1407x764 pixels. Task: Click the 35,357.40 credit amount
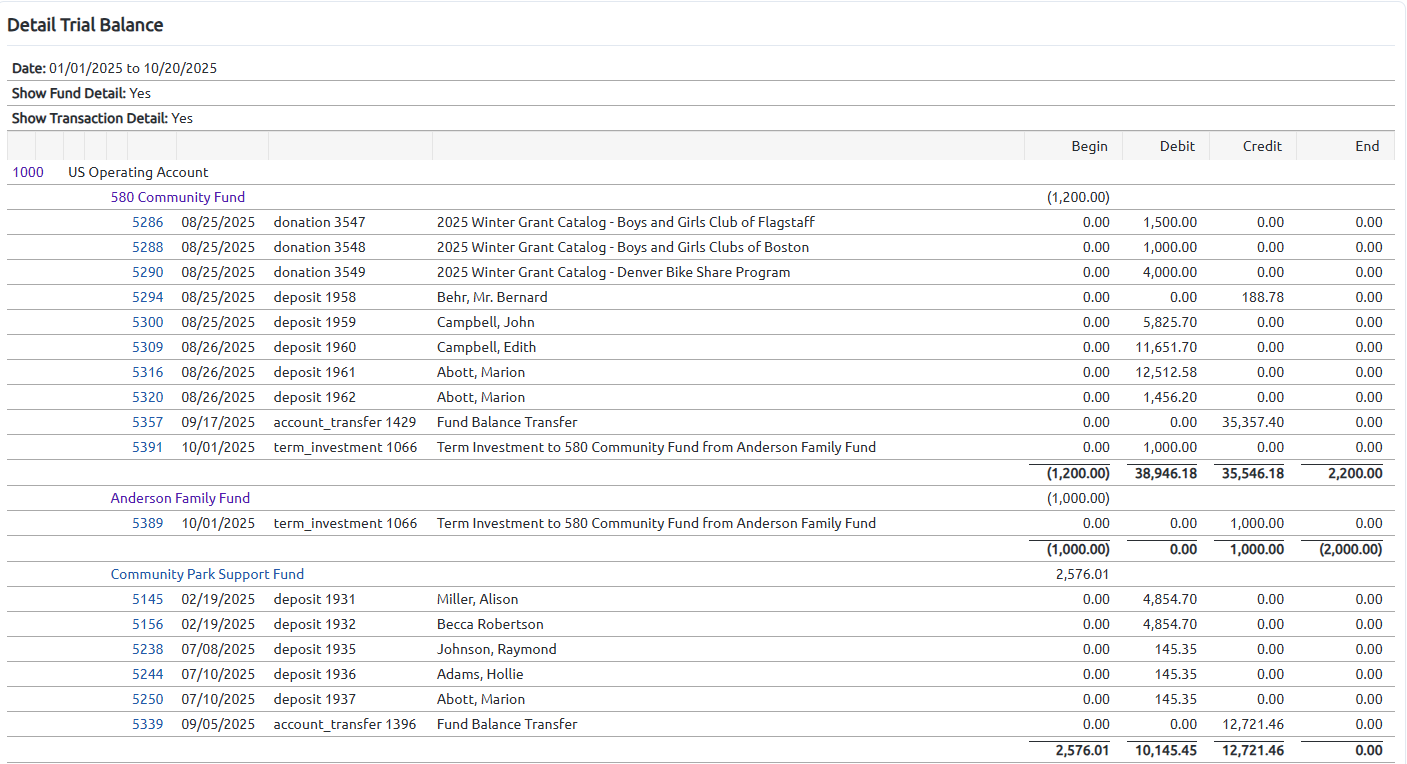pos(1253,422)
